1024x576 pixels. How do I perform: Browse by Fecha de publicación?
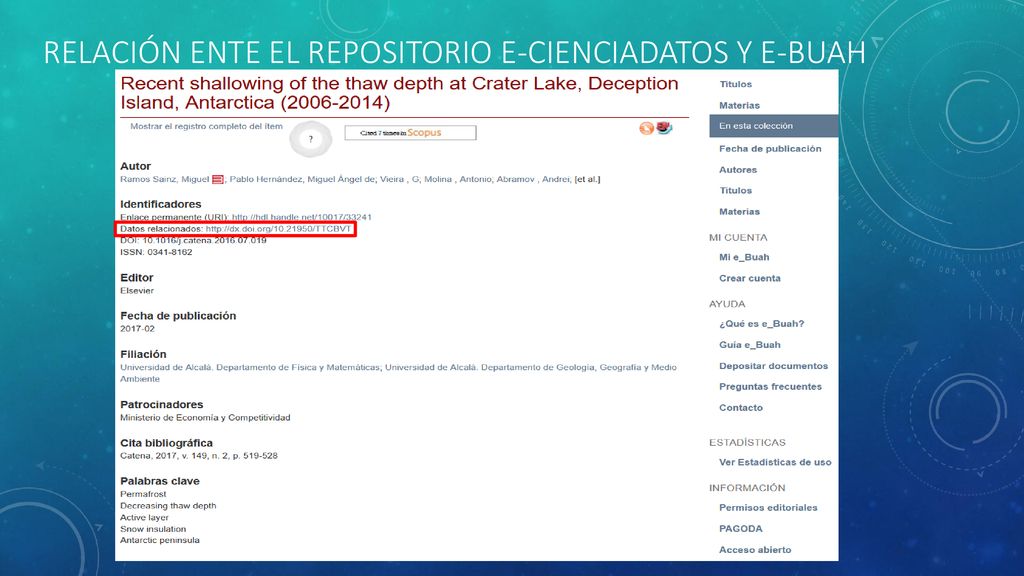[770, 149]
